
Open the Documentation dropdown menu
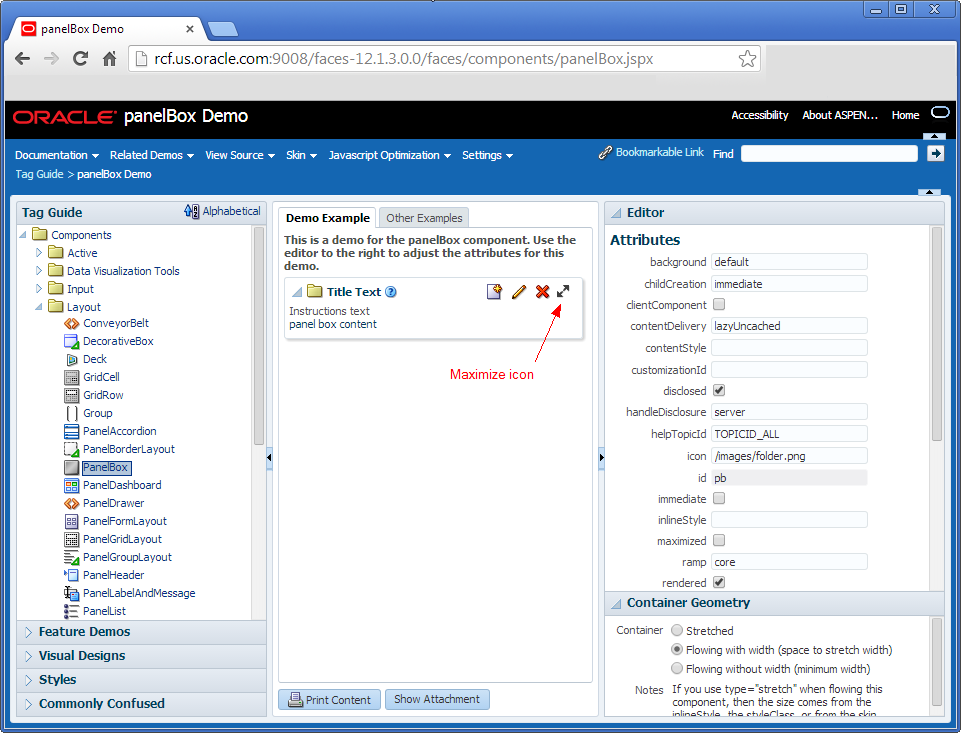coord(57,155)
